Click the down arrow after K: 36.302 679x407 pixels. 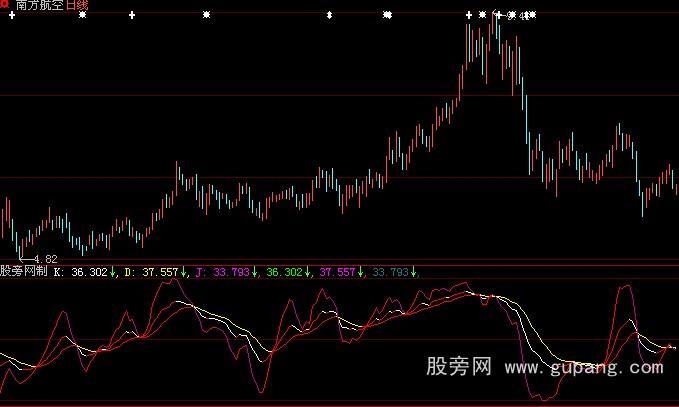(113, 272)
